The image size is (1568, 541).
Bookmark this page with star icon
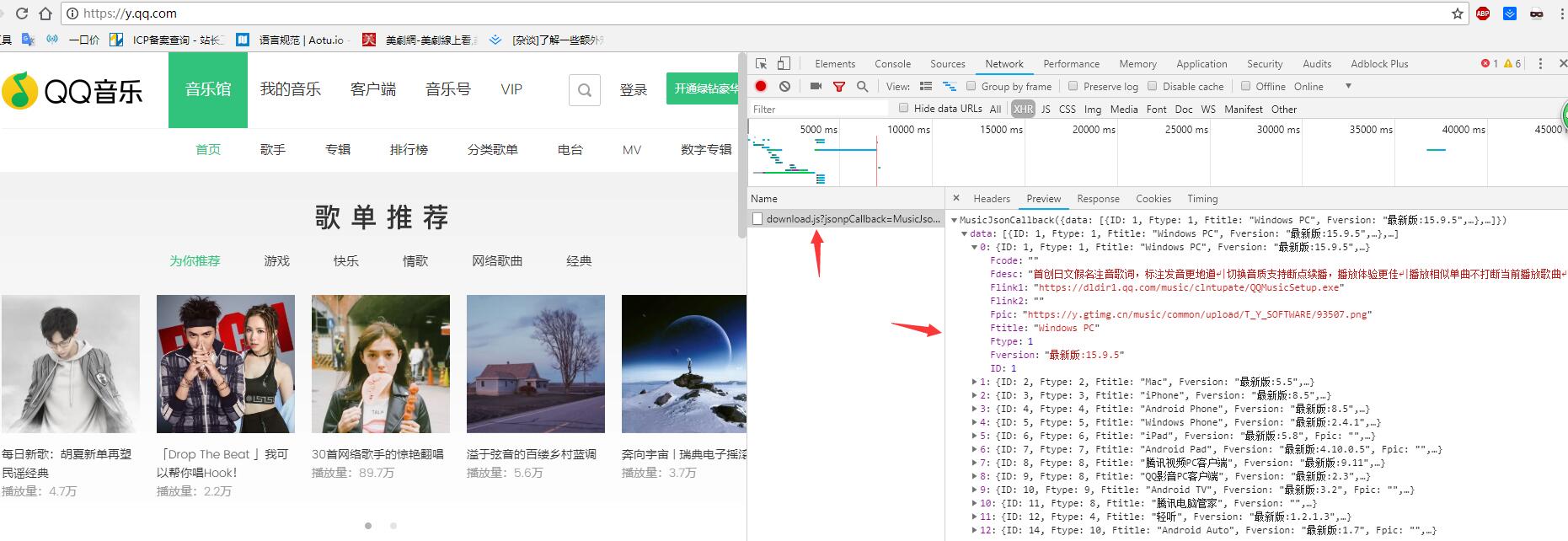pos(1457,13)
